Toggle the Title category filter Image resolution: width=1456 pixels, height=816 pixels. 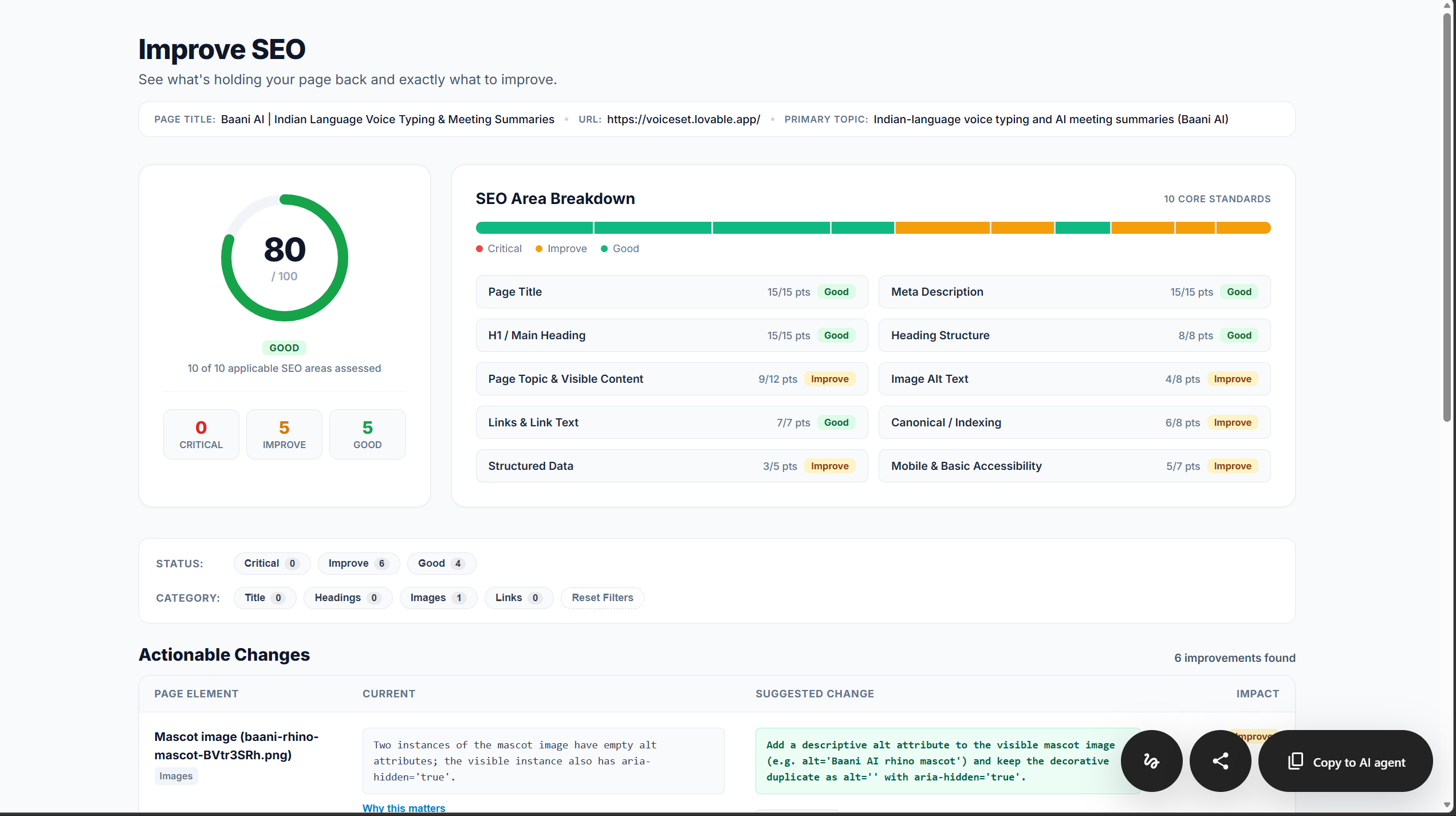click(x=265, y=598)
